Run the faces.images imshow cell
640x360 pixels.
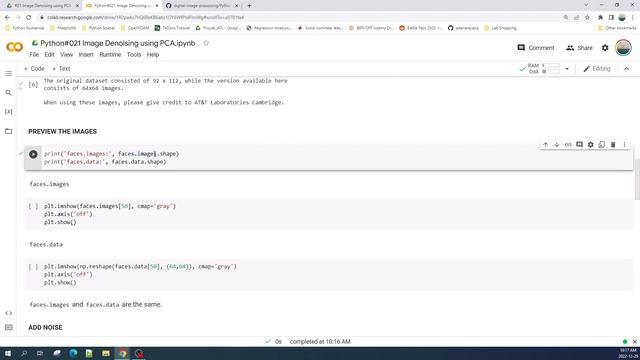coord(33,206)
